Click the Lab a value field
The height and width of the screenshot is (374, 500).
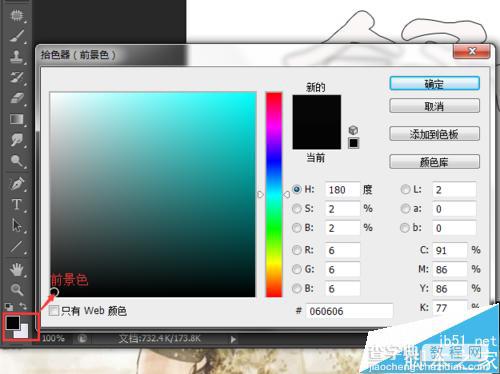[x=454, y=209]
